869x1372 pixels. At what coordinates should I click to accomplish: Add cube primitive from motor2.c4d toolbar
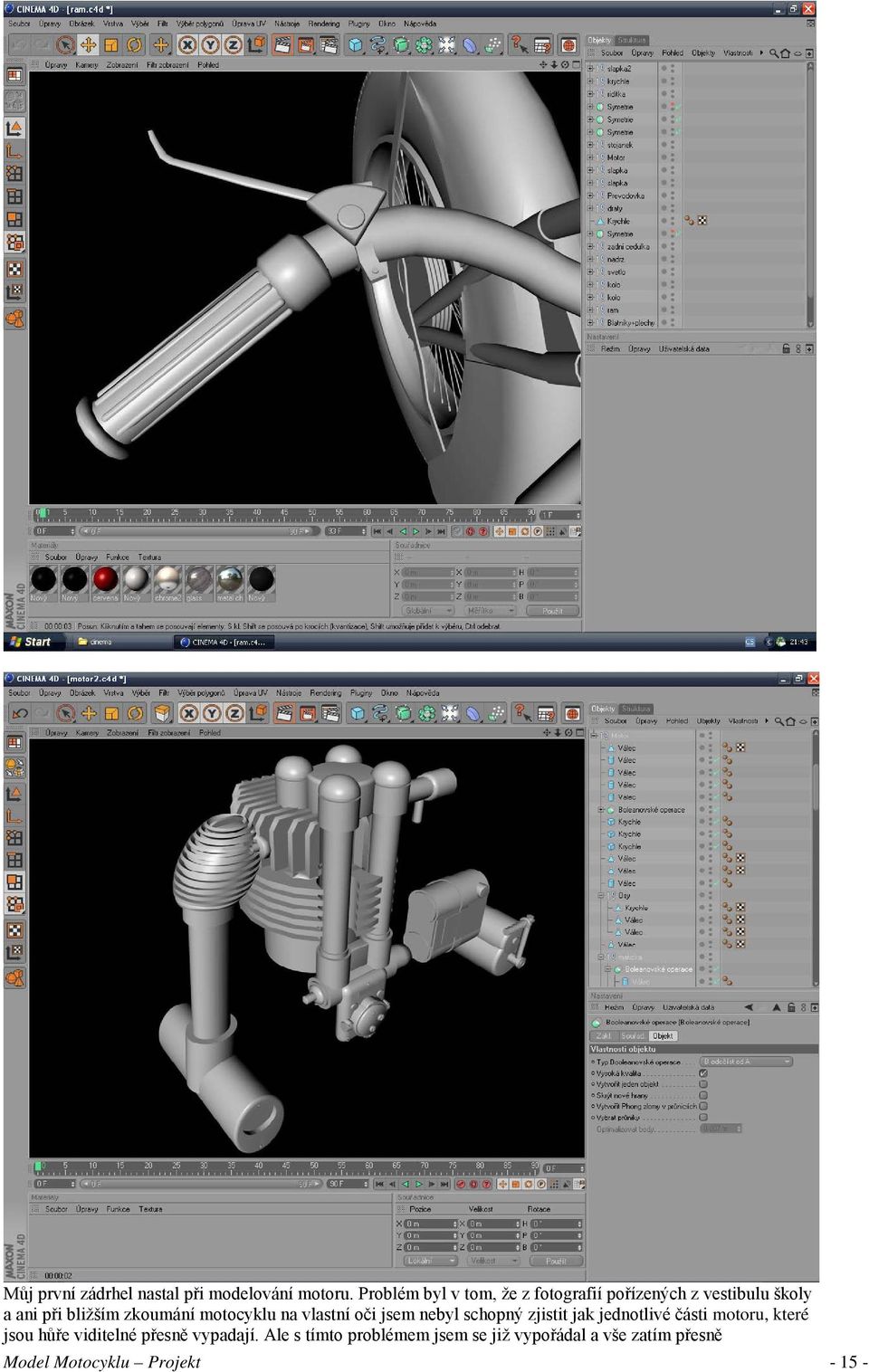click(x=358, y=713)
